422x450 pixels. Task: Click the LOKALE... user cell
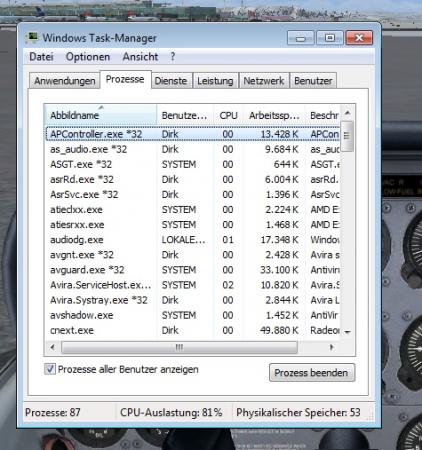pos(183,240)
